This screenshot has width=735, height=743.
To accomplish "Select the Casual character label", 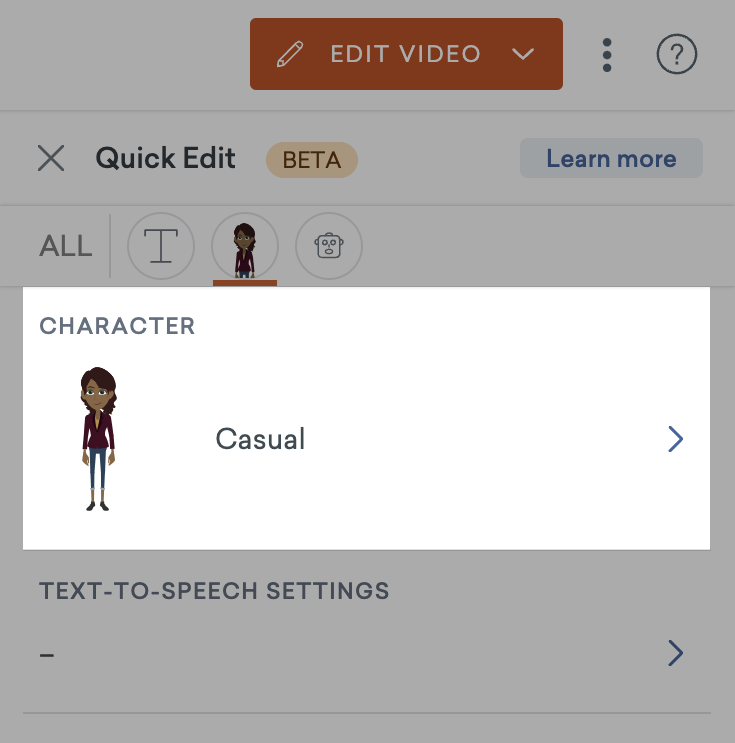I will 260,439.
